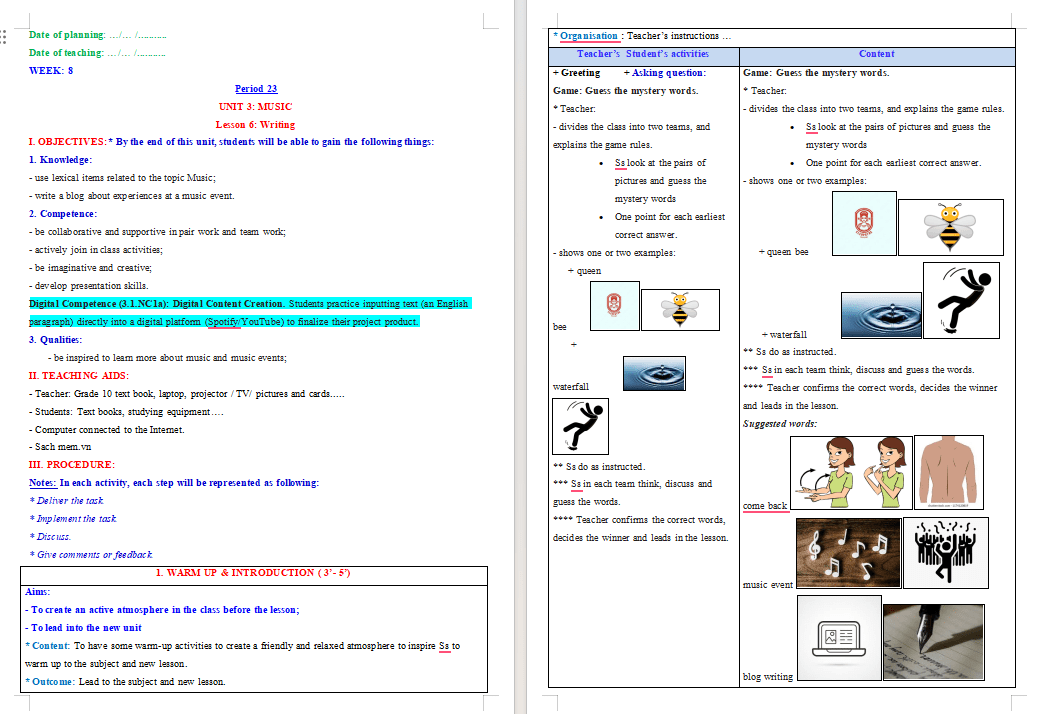Click the 'Aims:' label in the table
Viewport: 1038px width, 714px height.
coord(37,592)
